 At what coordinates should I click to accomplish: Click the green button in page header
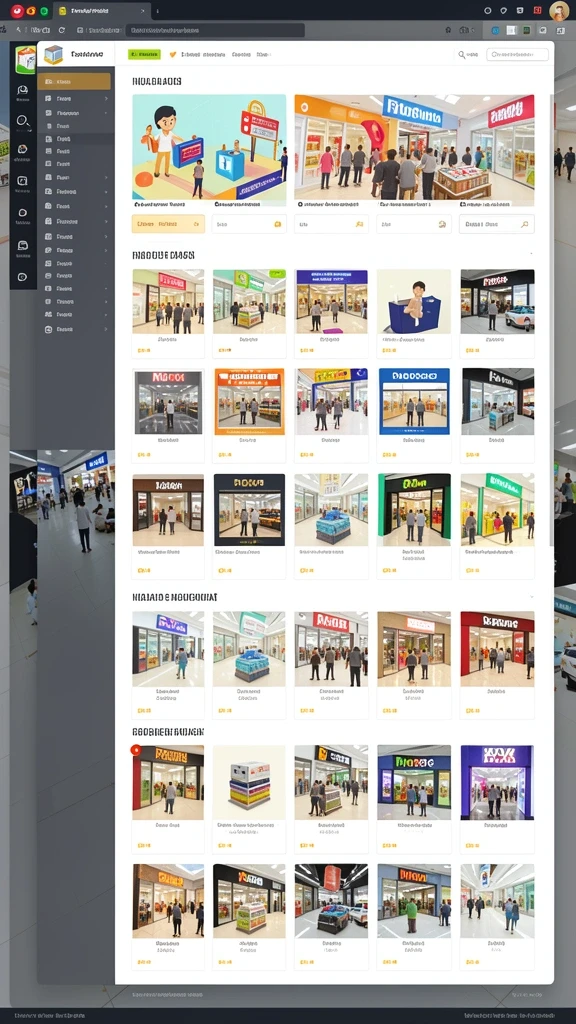coord(144,55)
